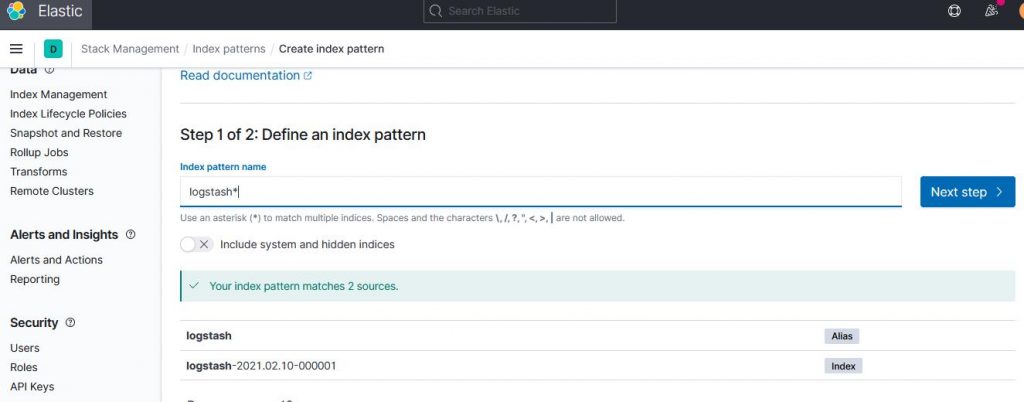Click the Index badge
This screenshot has width=1024, height=402.
(843, 366)
